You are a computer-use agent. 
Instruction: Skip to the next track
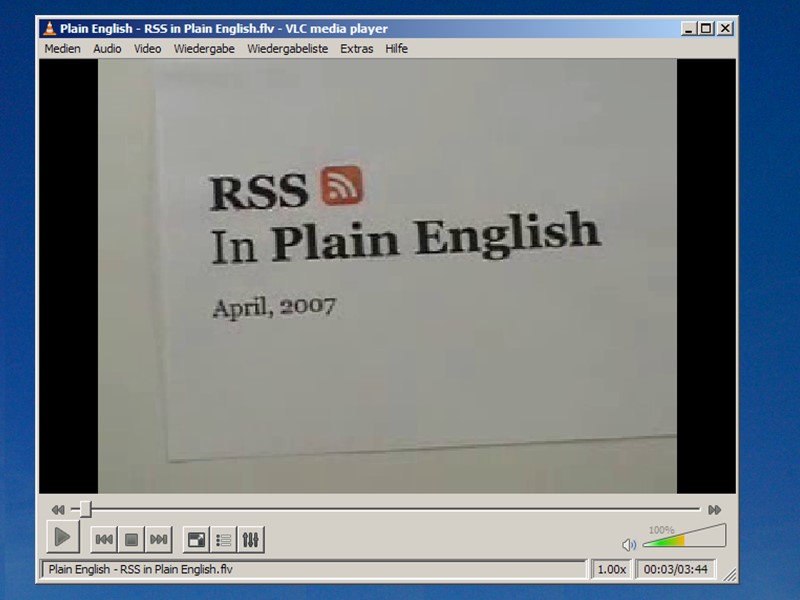158,540
